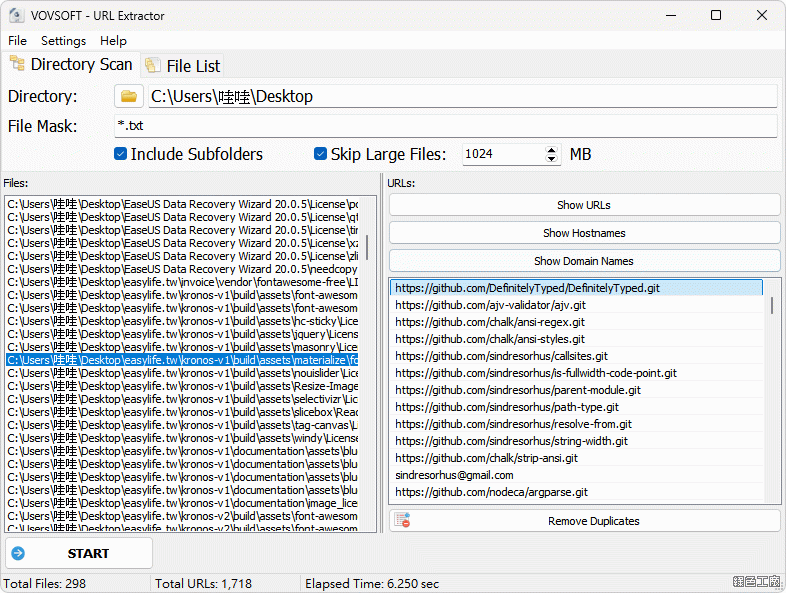This screenshot has width=786, height=593.
Task: Click the blue arrow icon on START
Action: tap(18, 553)
